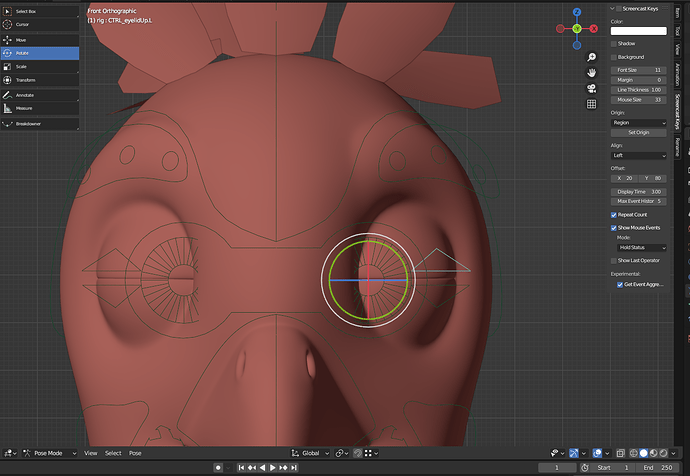Jump to the end frame
The width and height of the screenshot is (690, 476).
pyautogui.click(x=294, y=467)
